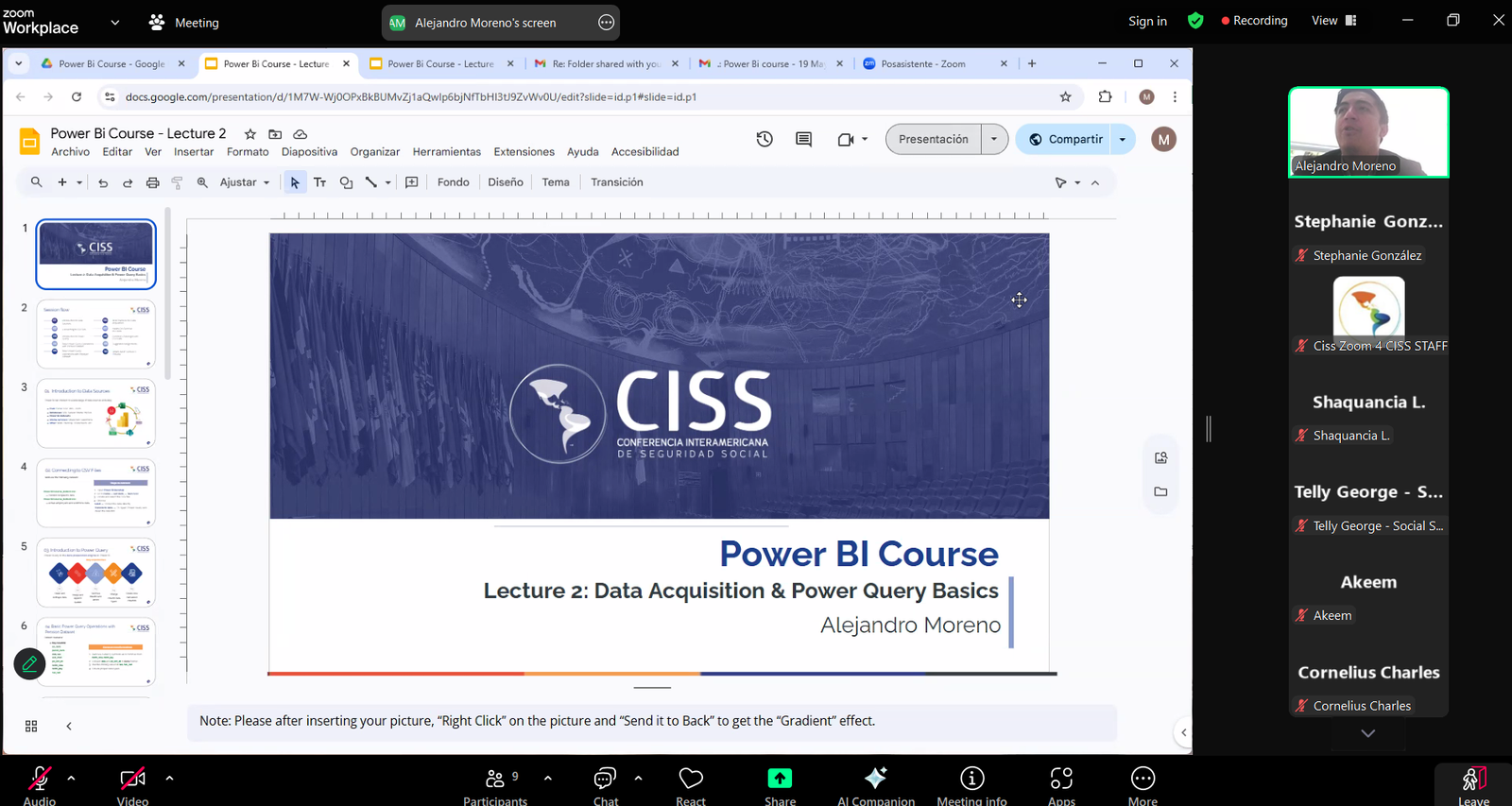Click the search menus magnifier icon
Image resolution: width=1512 pixels, height=806 pixels.
(36, 182)
